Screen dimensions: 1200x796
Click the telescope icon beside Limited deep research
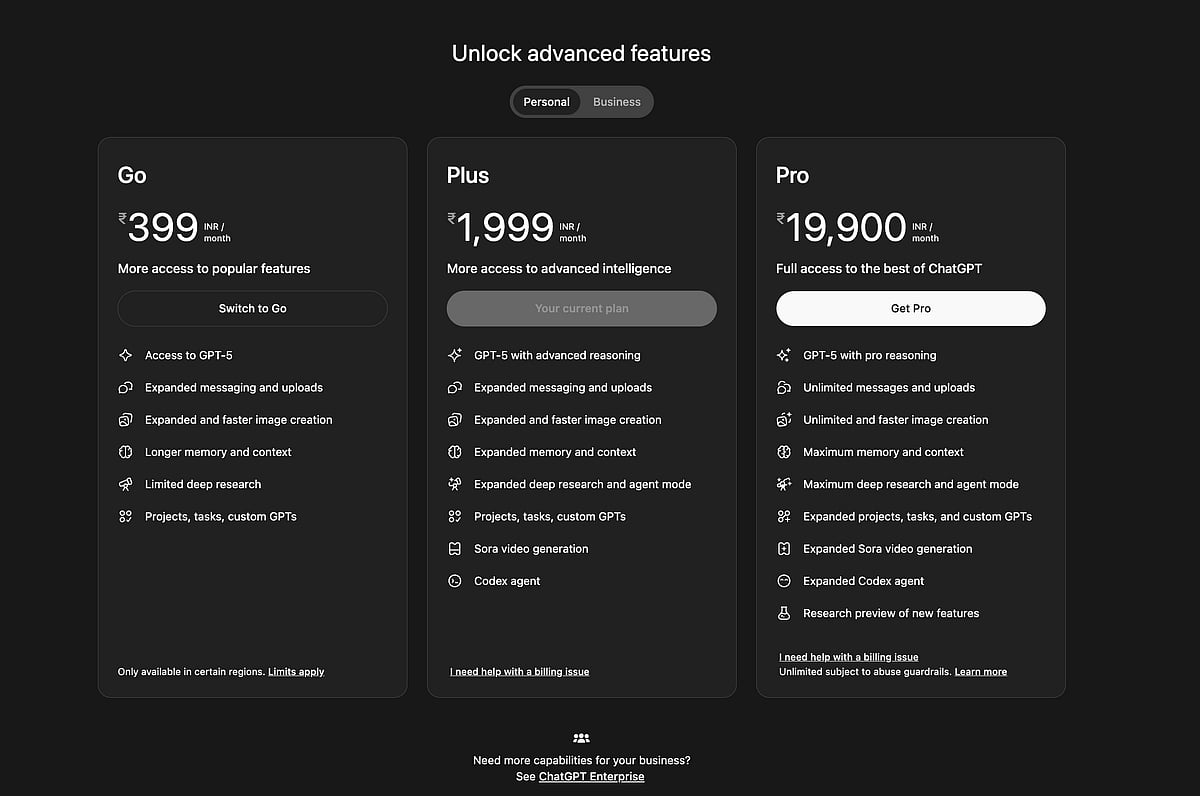pyautogui.click(x=125, y=484)
